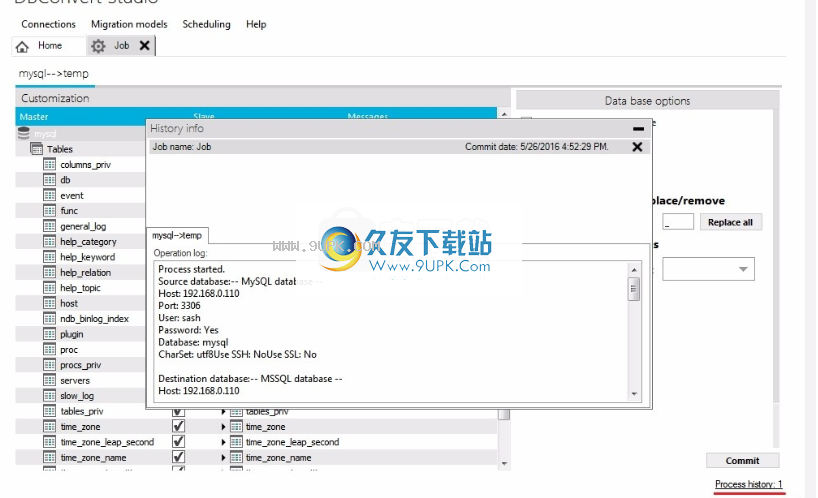Click the help_topic table icon
The image size is (818, 498).
[50, 287]
